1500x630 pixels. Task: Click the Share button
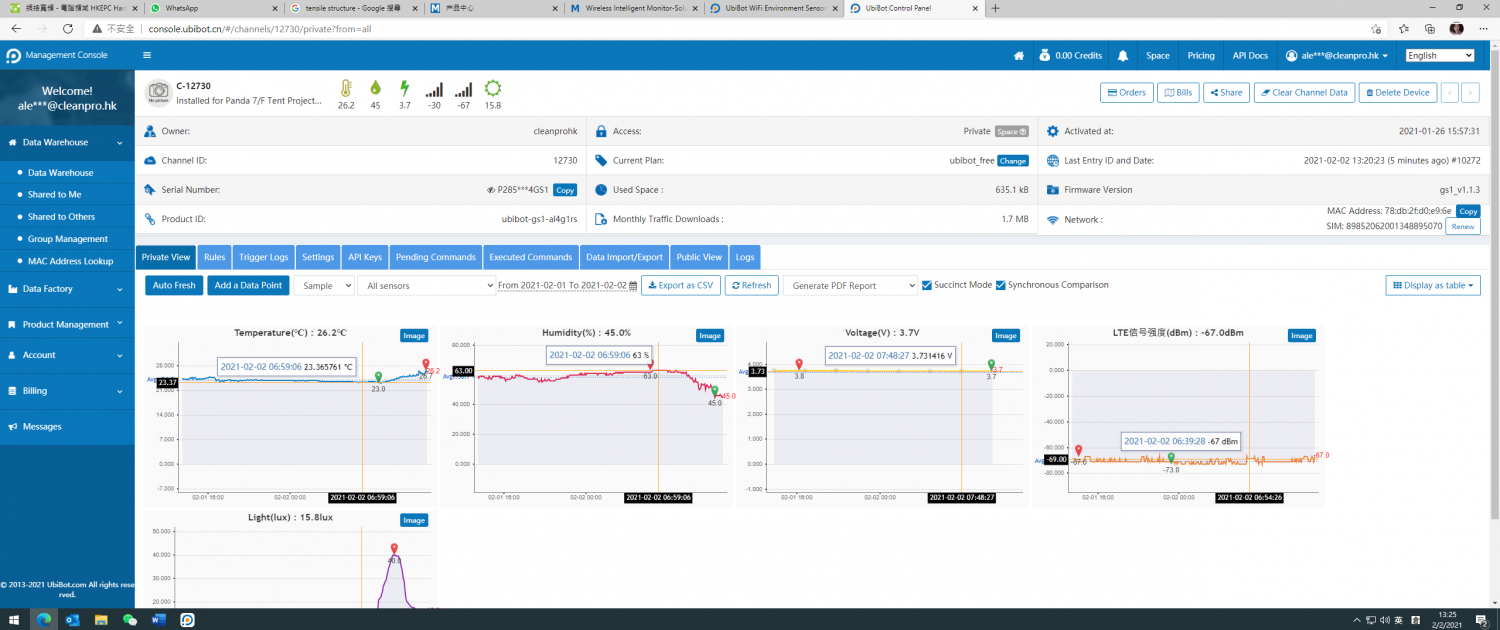point(1226,92)
